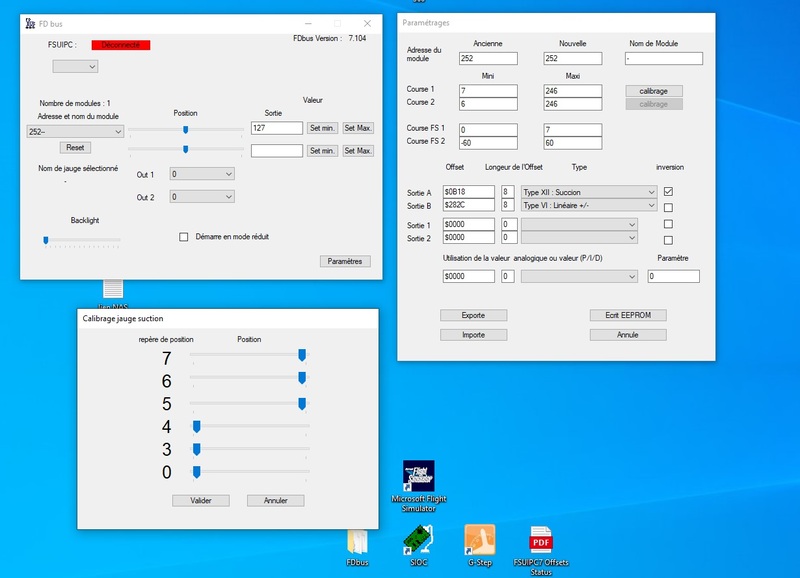Open Microsoft Flight Simulator desktop shortcut
The width and height of the screenshot is (800, 578).
(x=418, y=477)
